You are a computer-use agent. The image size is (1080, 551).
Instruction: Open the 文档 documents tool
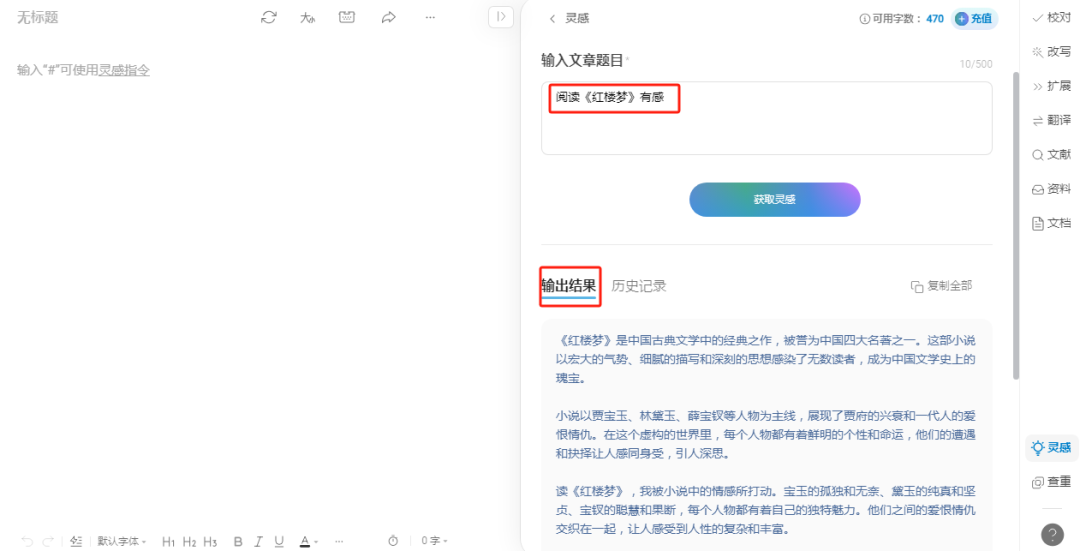click(x=1051, y=223)
